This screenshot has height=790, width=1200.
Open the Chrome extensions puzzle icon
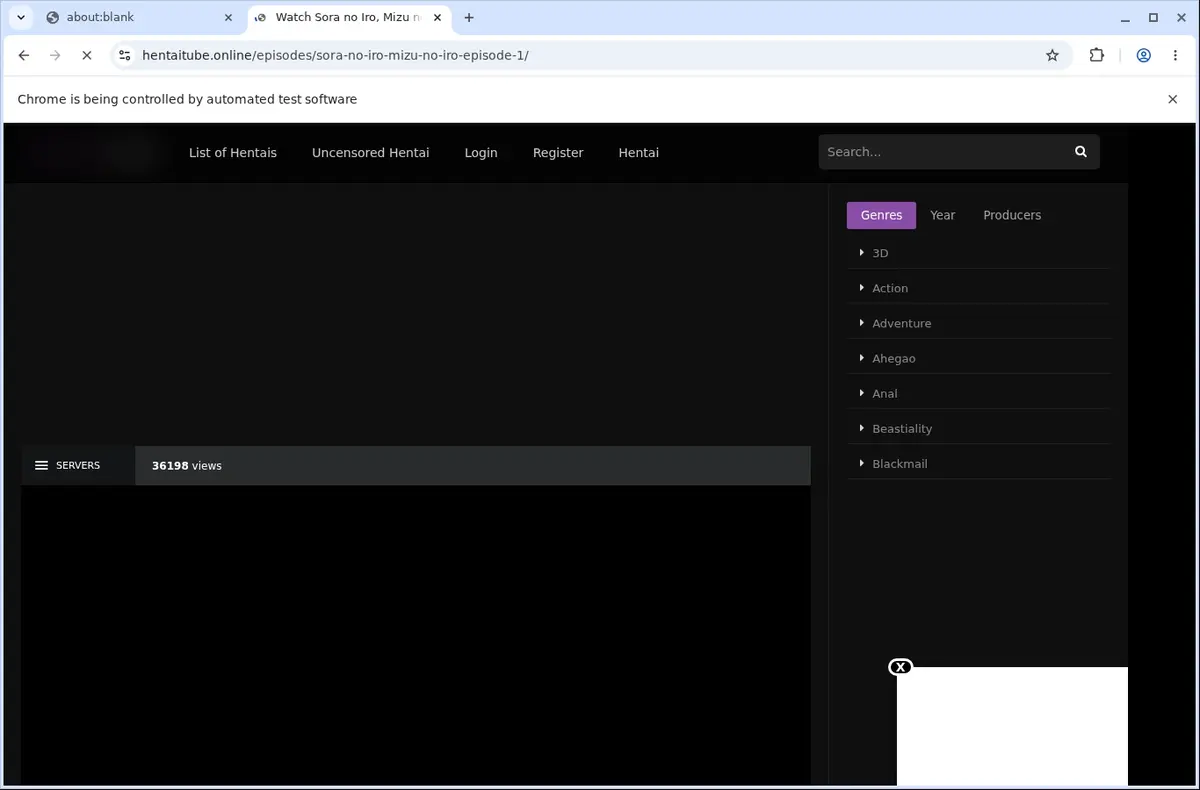(x=1097, y=55)
